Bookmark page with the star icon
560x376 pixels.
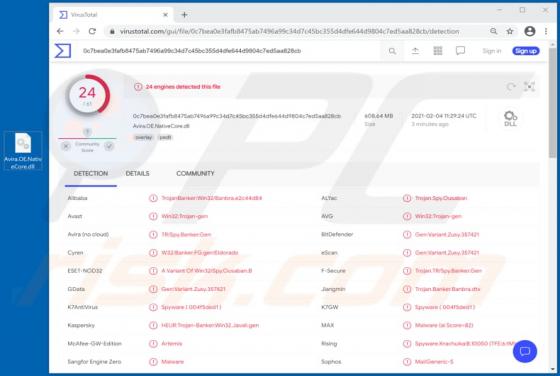click(510, 31)
